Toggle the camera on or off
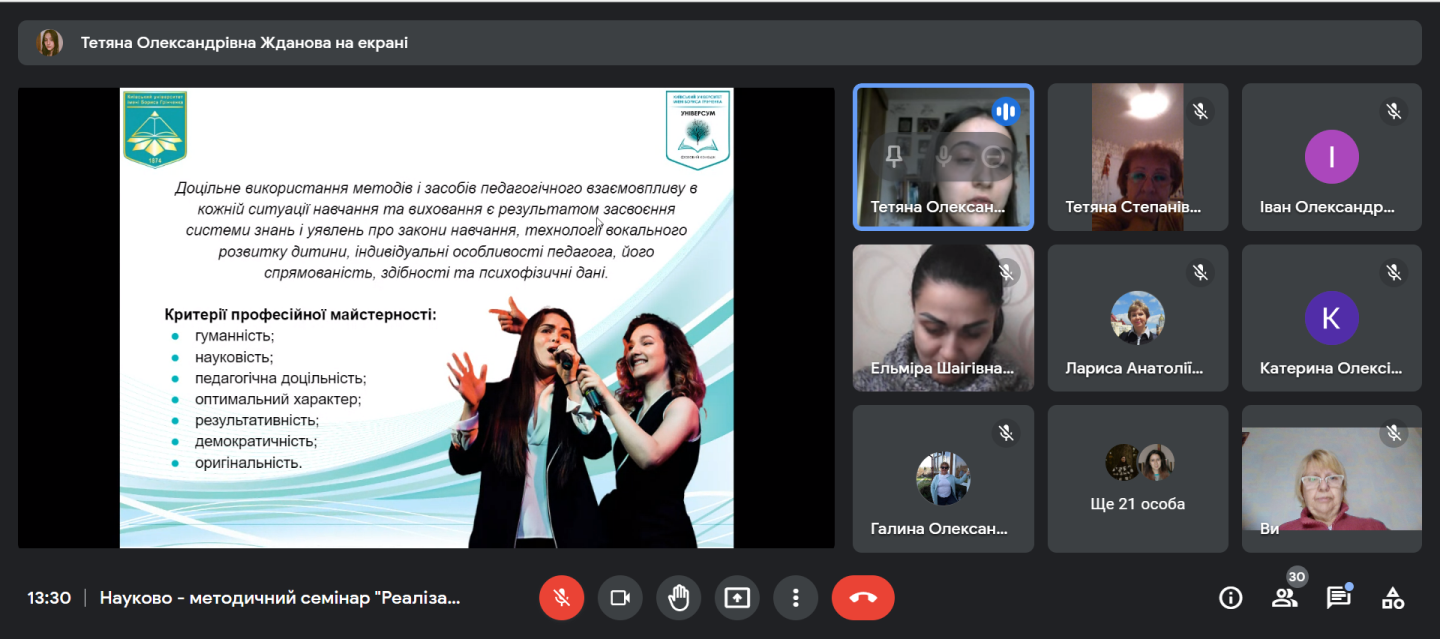This screenshot has height=639, width=1440. click(x=620, y=598)
